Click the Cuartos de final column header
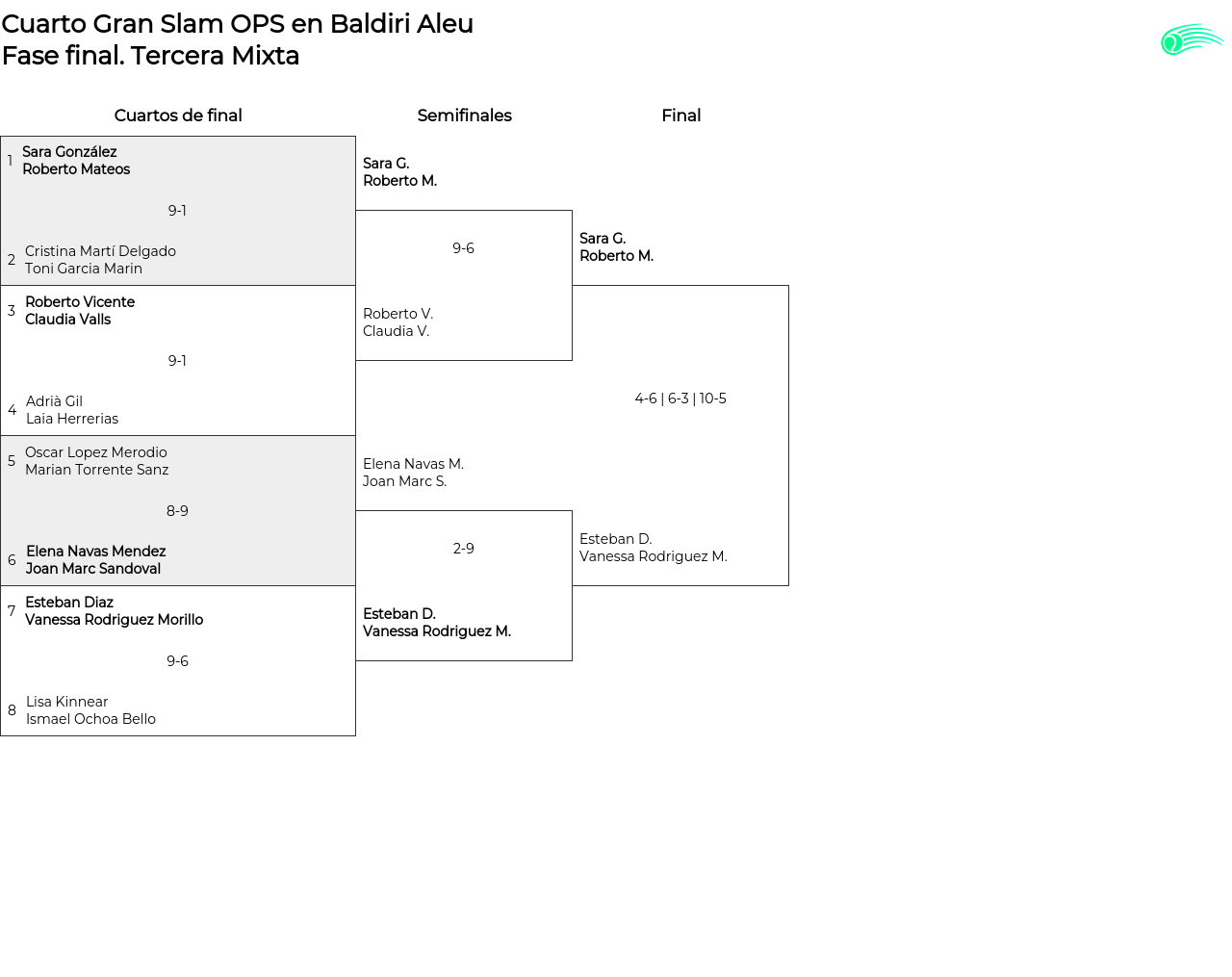Viewport: 1232px width, 977px height. pos(178,116)
